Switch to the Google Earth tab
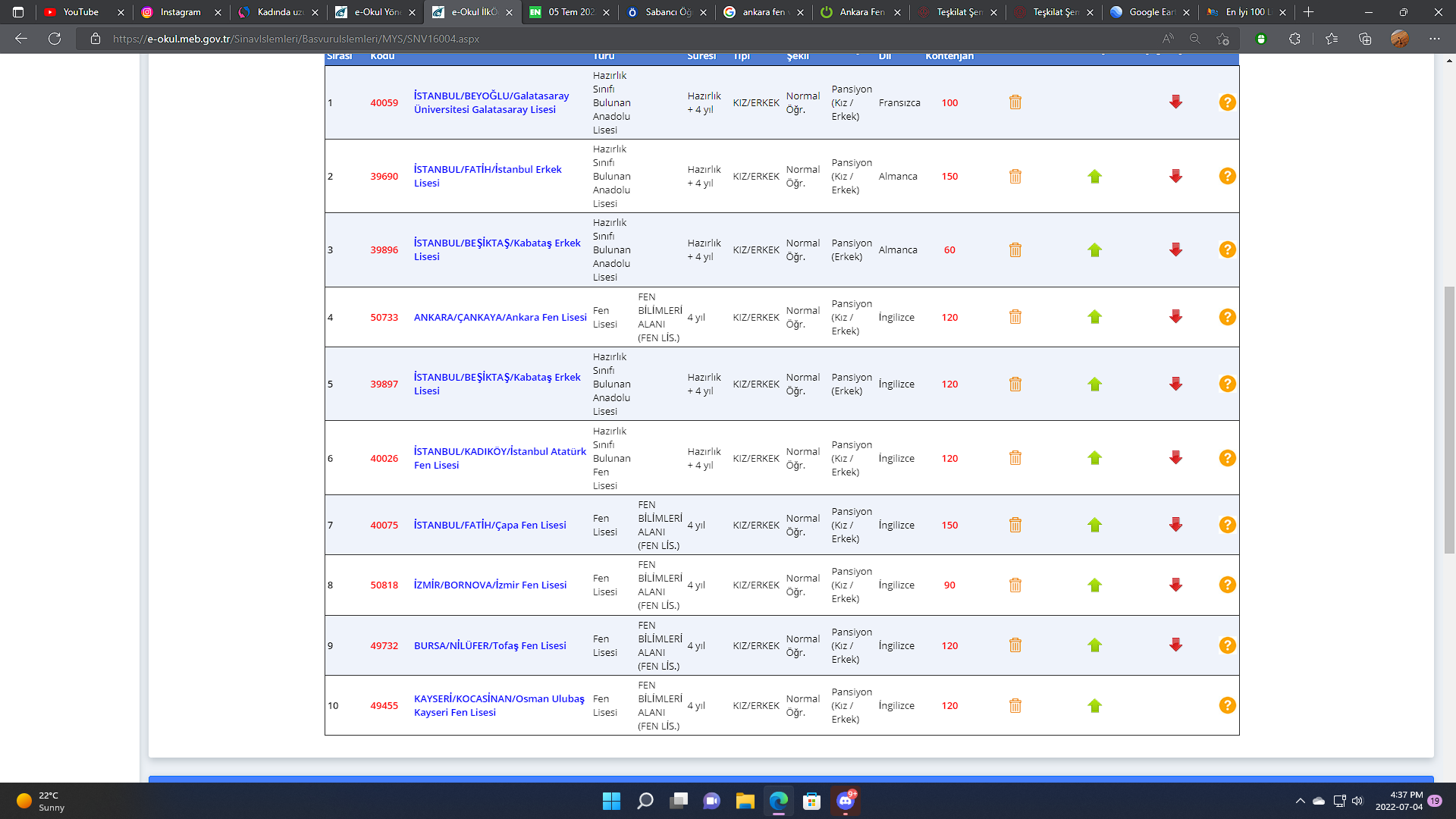This screenshot has width=1456, height=819. pyautogui.click(x=1150, y=12)
